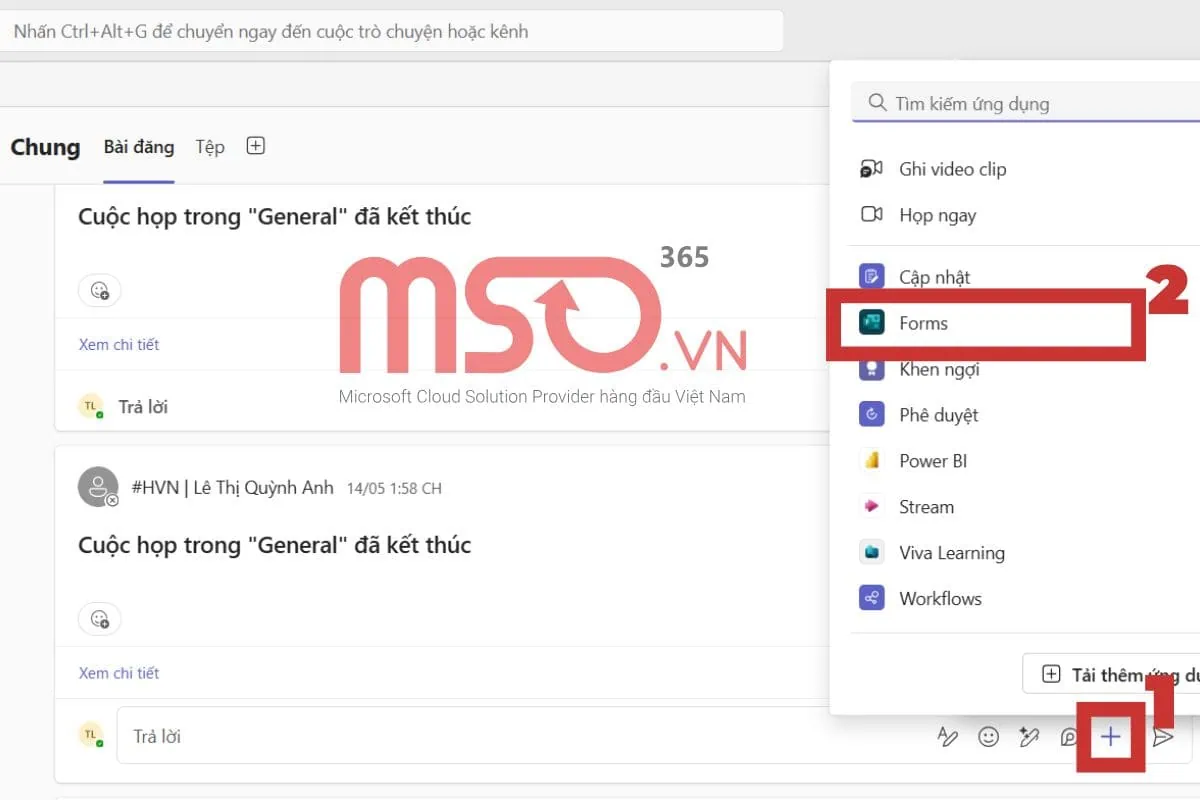Click the Workflows app icon

pos(871,599)
